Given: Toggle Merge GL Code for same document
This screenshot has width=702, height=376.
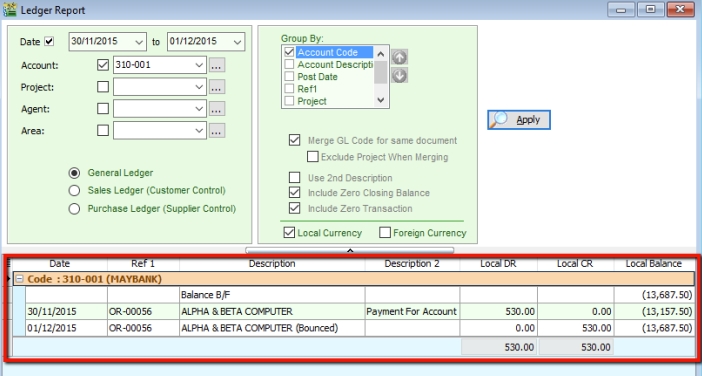Looking at the screenshot, I should click(x=295, y=140).
